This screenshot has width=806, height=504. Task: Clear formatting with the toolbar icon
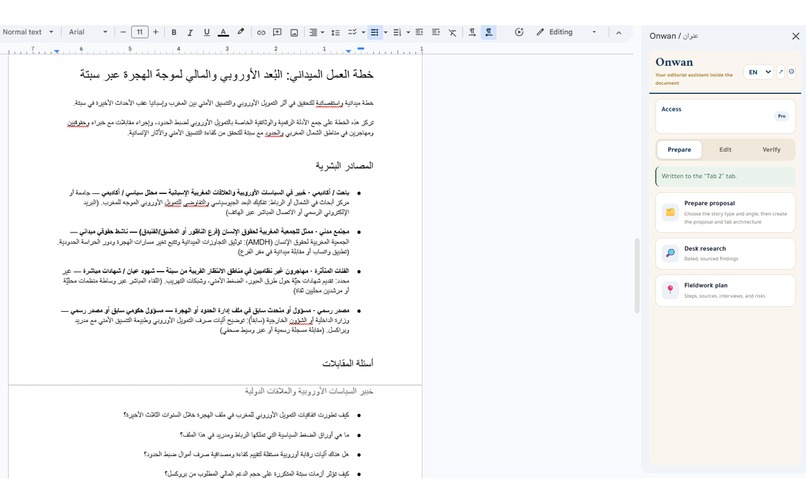[x=452, y=32]
